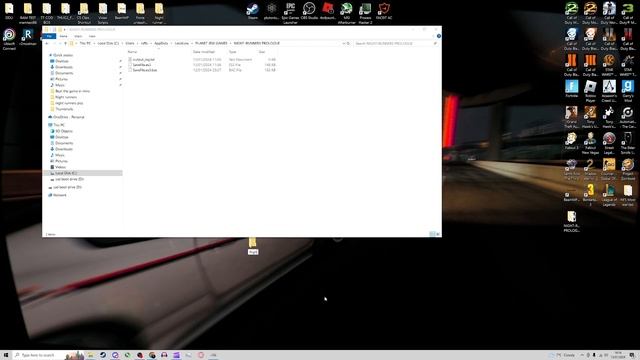The image size is (640, 360).
Task: Sort files by the Type column
Action: click(233, 52)
